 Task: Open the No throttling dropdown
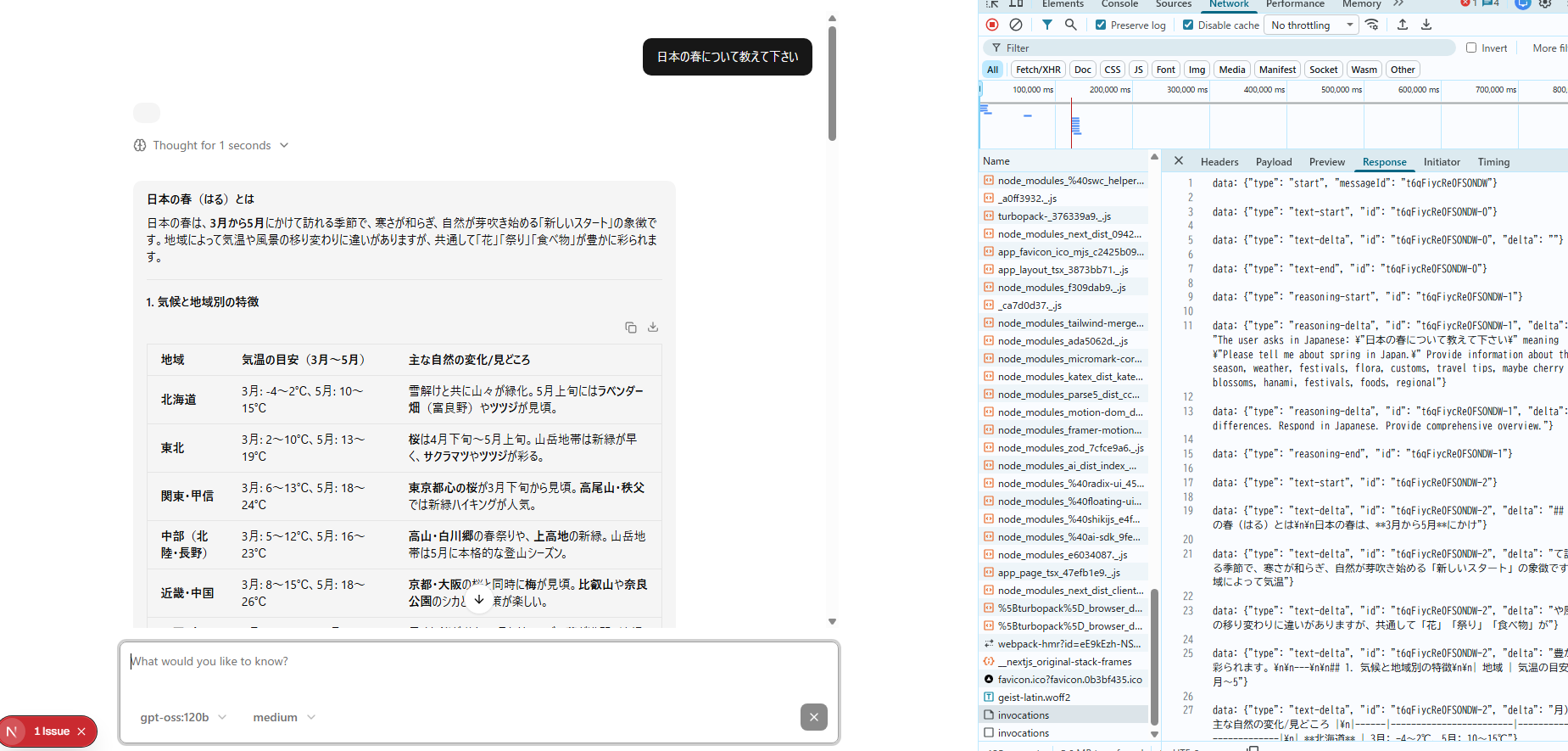tap(1311, 25)
